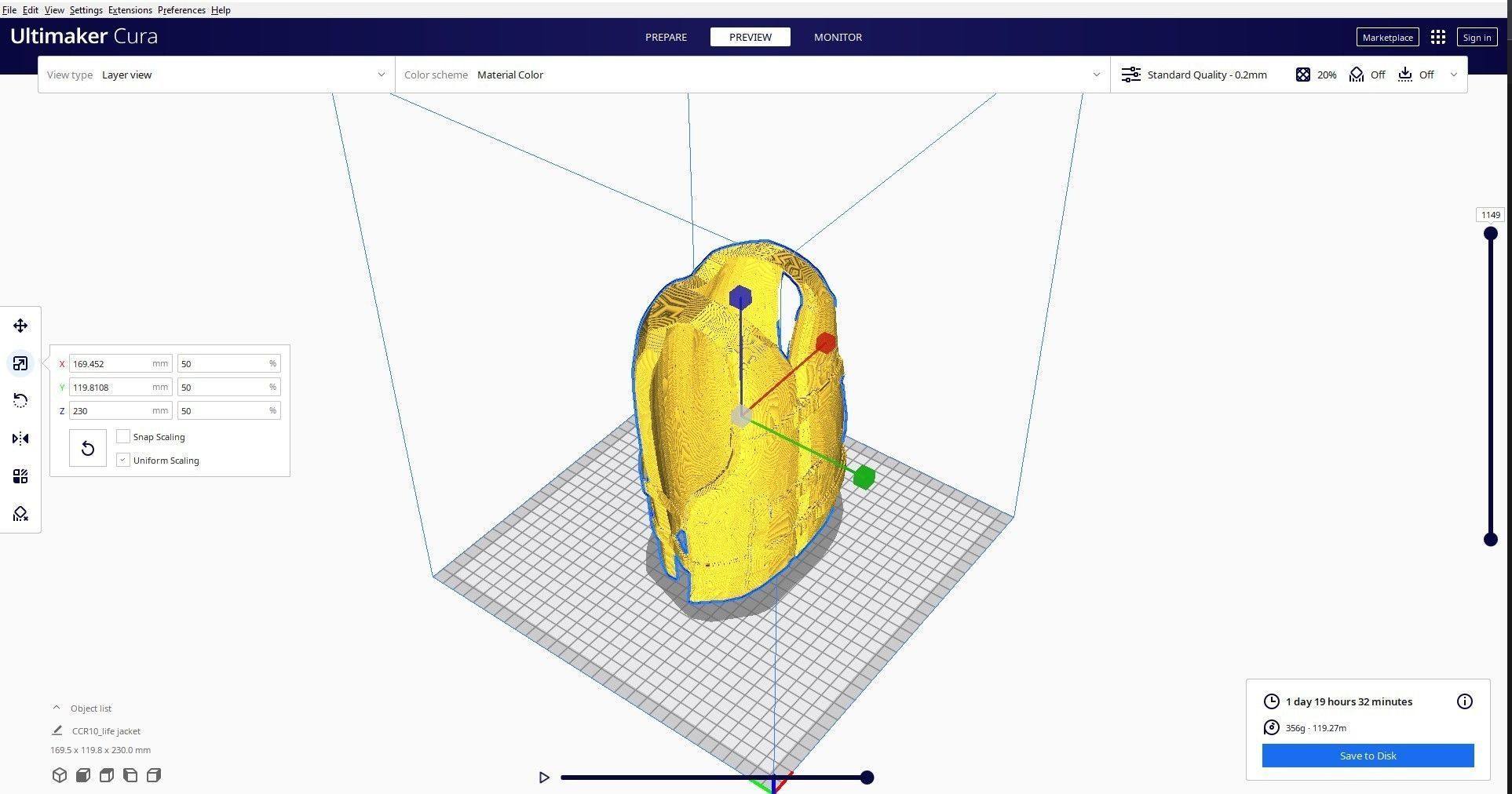Edit the Z scale percent field
This screenshot has height=794, width=1512.
228,410
